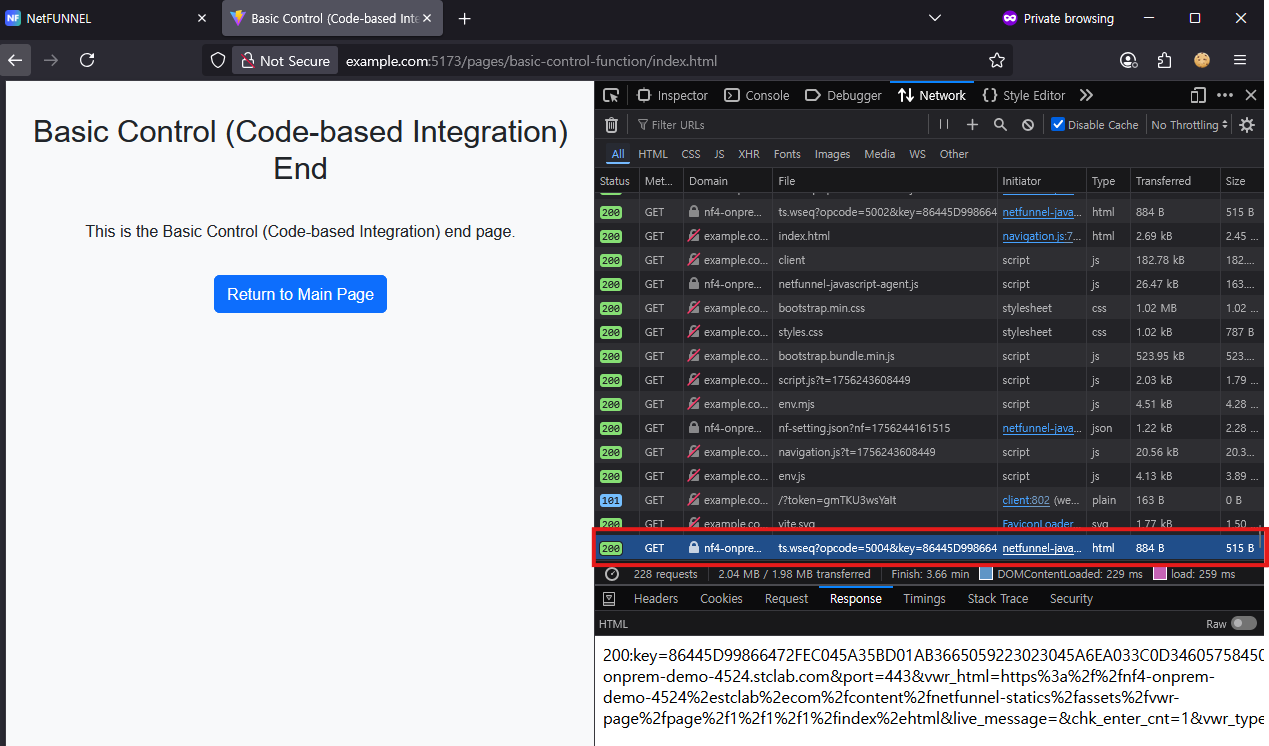Image resolution: width=1269 pixels, height=746 pixels.
Task: Open the list all tabs dropdown
Action: (935, 18)
